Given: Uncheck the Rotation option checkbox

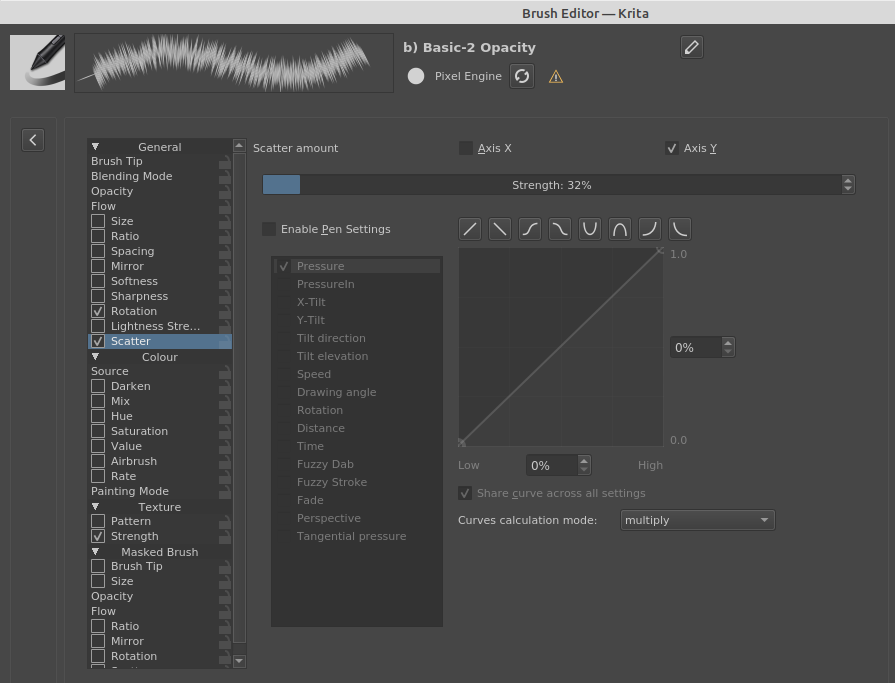Looking at the screenshot, I should point(98,311).
